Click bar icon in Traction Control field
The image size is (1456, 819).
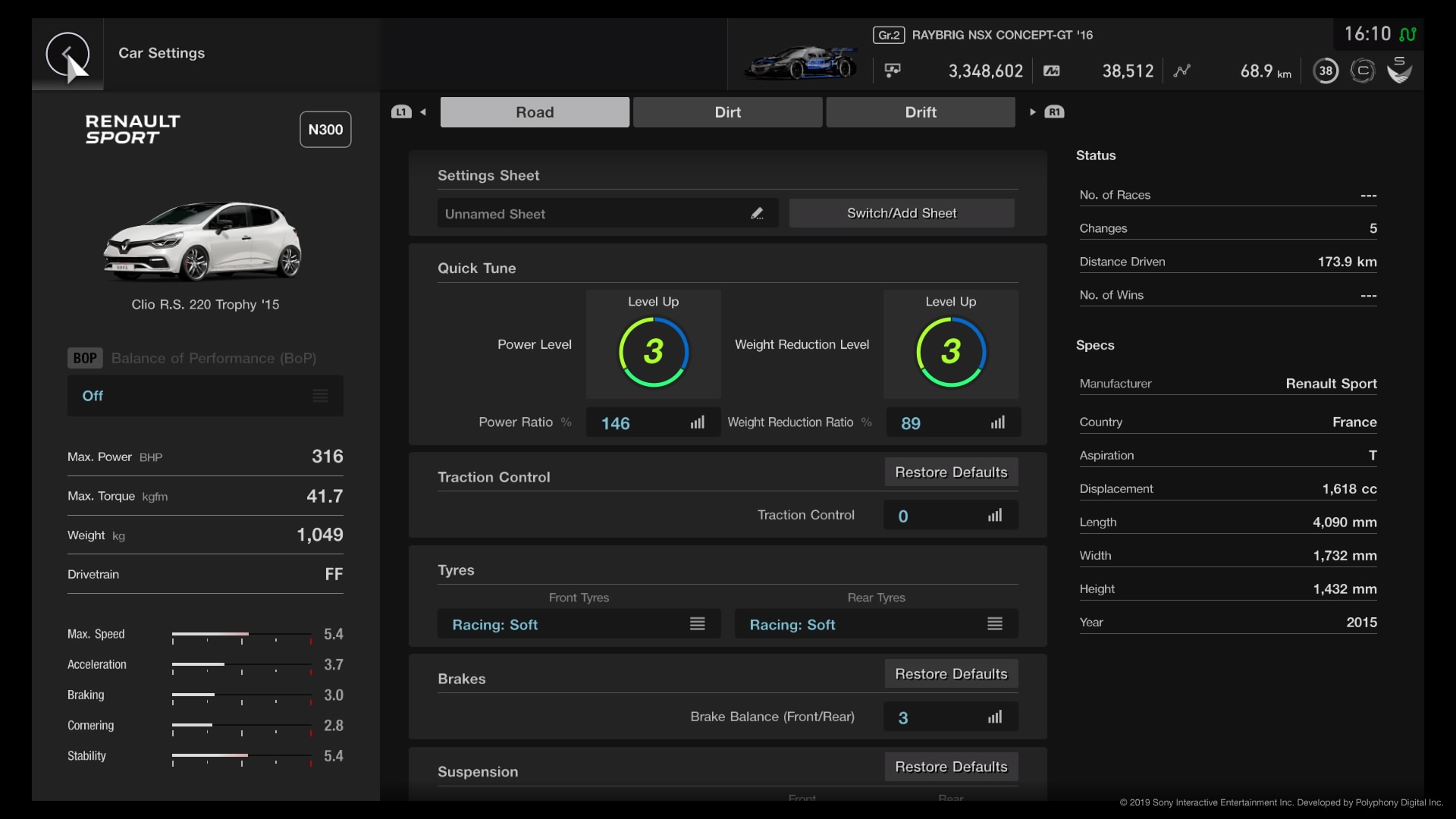[995, 516]
